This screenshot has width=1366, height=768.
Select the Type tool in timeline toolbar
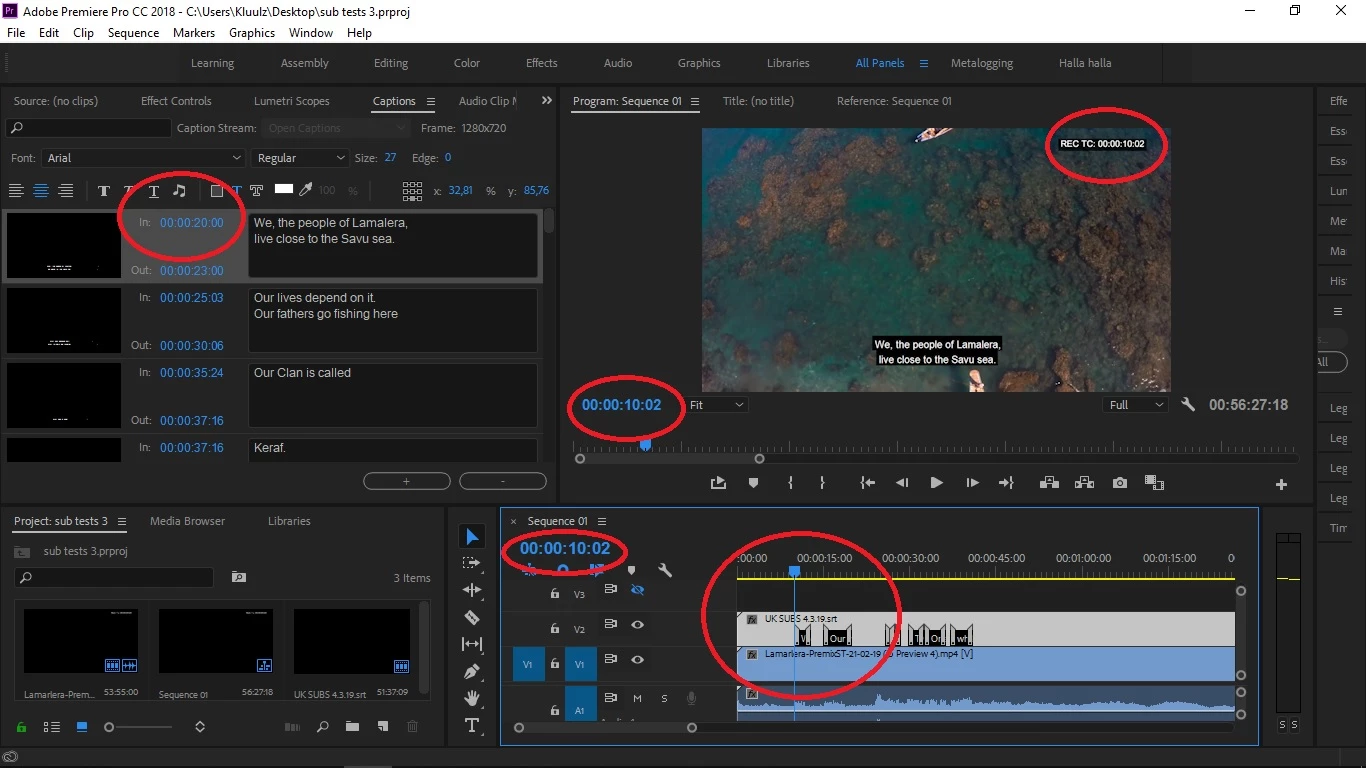472,725
